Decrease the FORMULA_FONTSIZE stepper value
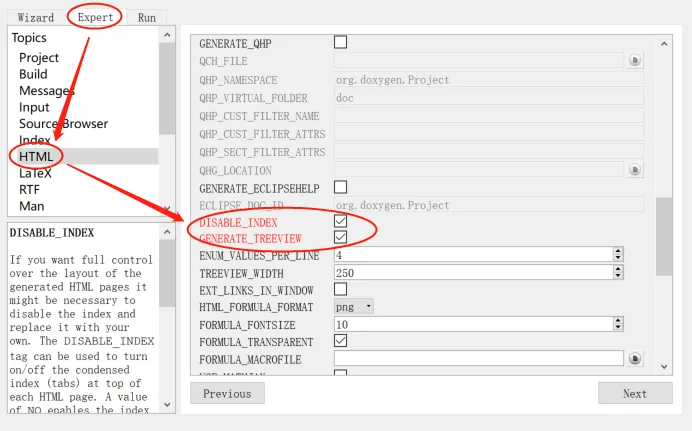Image resolution: width=692 pixels, height=431 pixels. [x=618, y=327]
